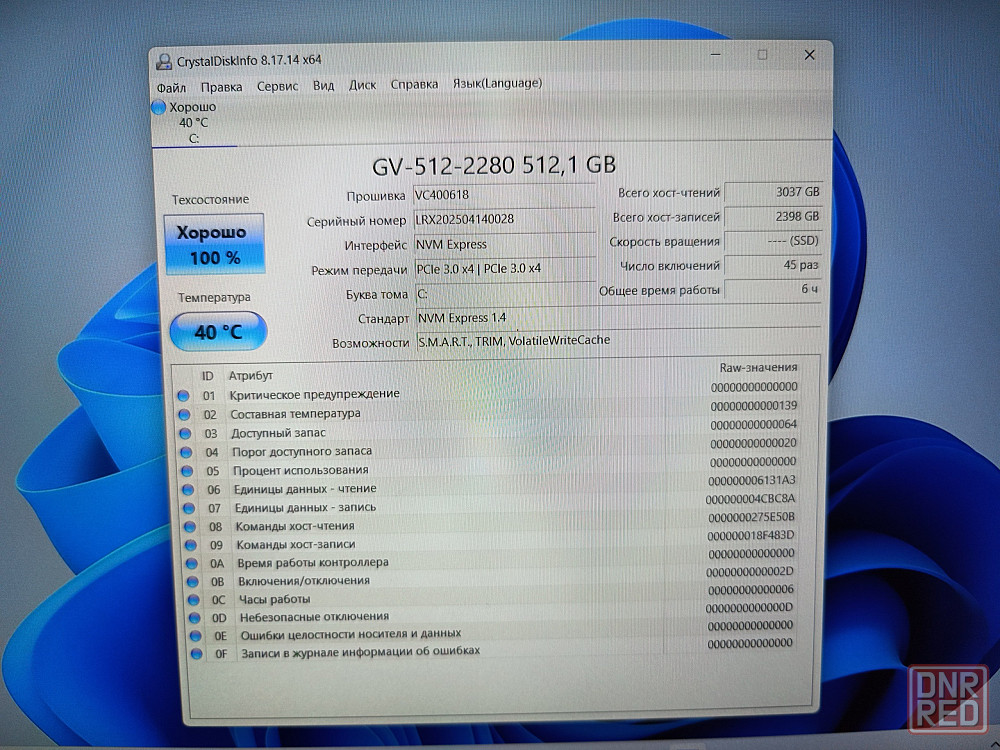Click the CrystalDiskInfo app icon in title bar
This screenshot has height=750, width=1000.
click(x=164, y=61)
